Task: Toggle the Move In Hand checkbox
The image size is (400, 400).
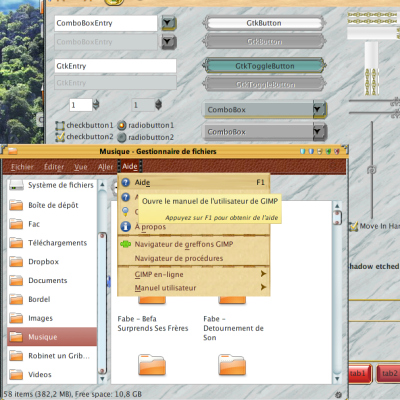Action: (353, 226)
